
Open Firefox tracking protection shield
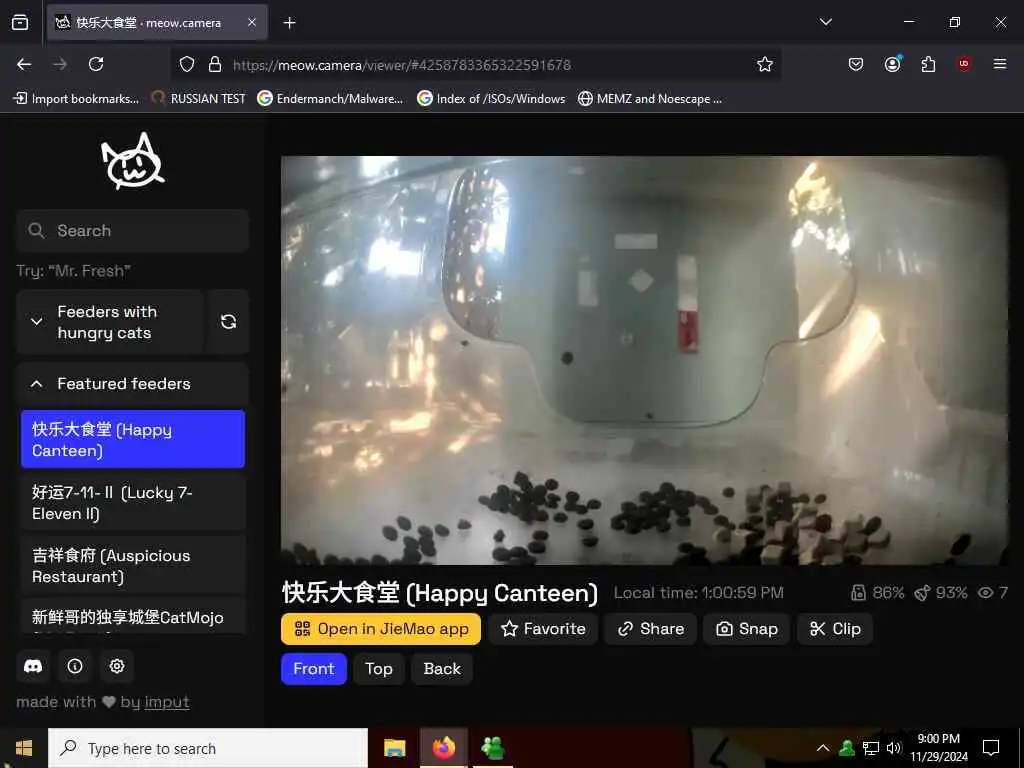point(187,64)
